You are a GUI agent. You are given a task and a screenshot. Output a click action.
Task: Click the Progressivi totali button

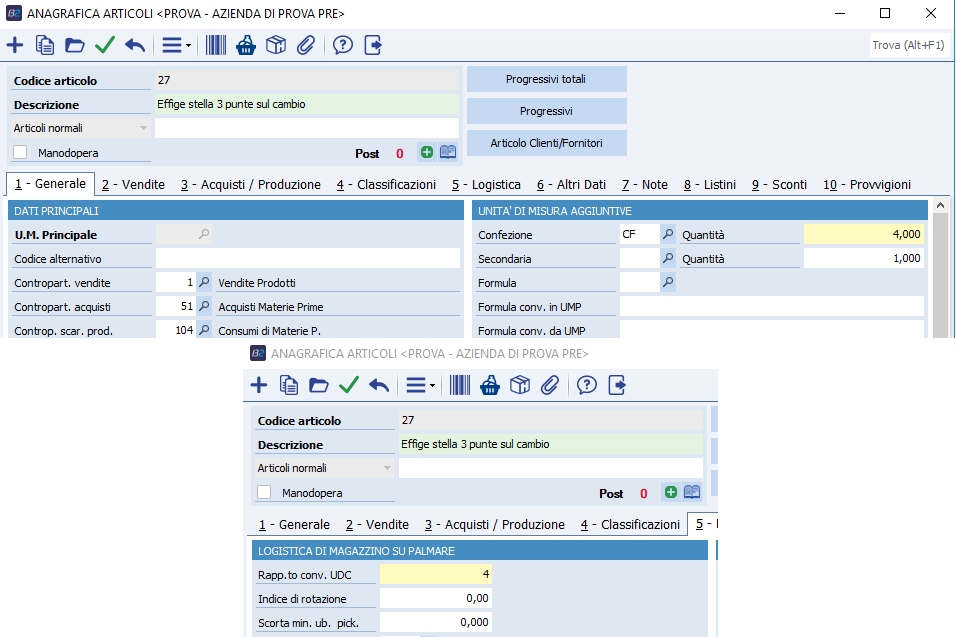[546, 79]
